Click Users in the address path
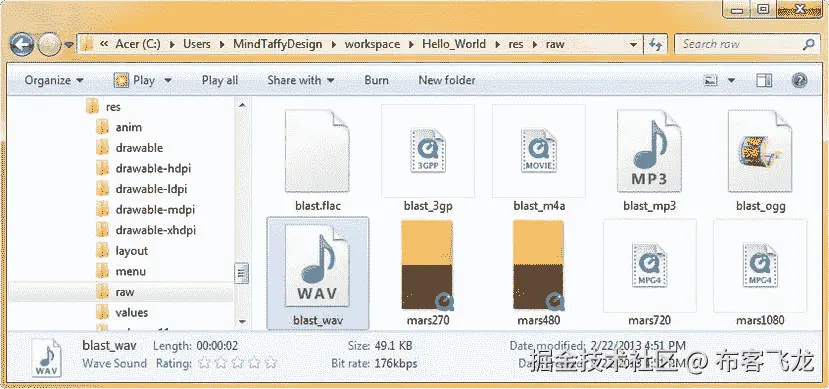 tap(197, 44)
